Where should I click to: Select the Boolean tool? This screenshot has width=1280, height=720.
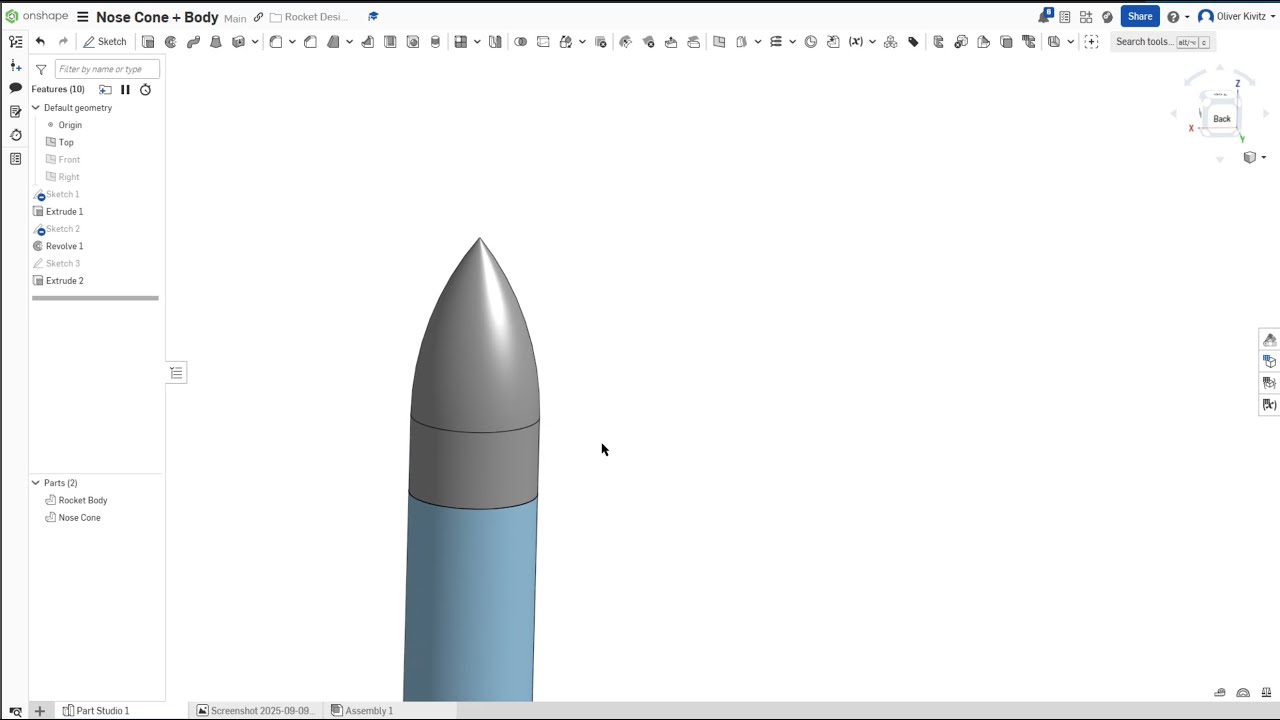(x=520, y=42)
